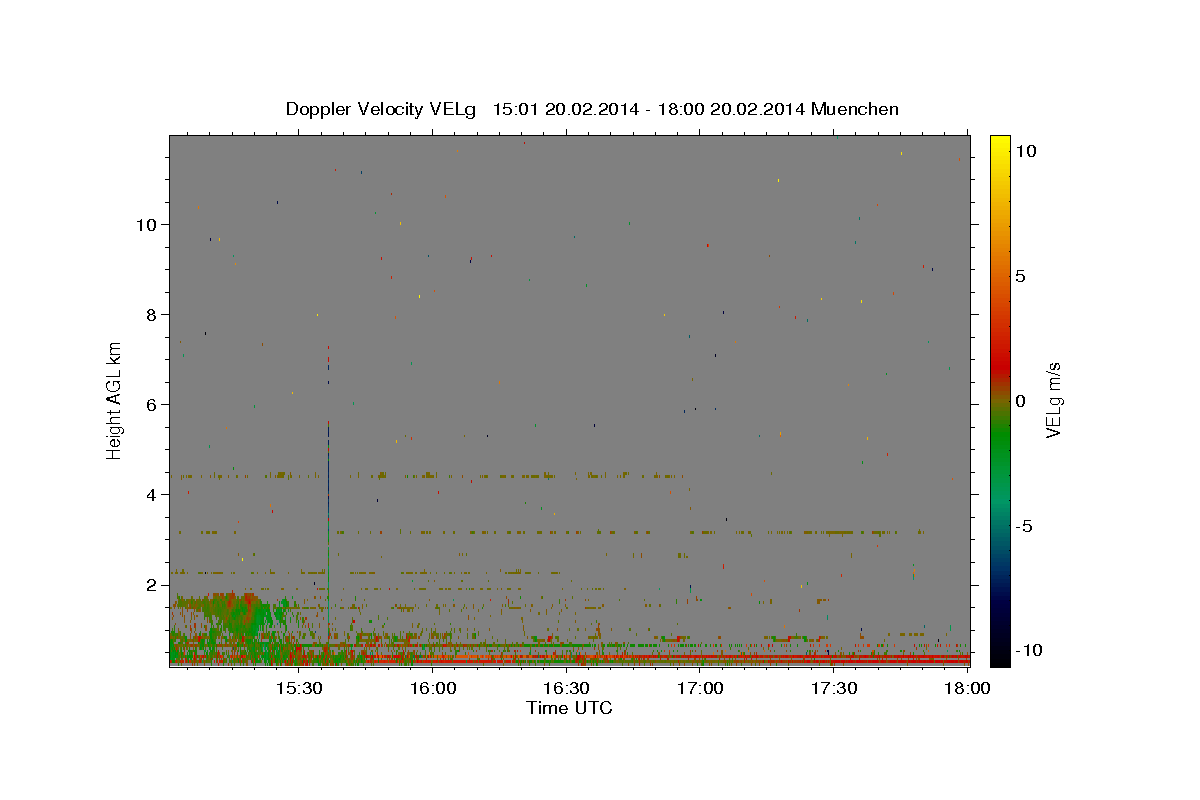Click the height tick label 8
Image resolution: width=1200 pixels, height=800 pixels.
(152, 315)
